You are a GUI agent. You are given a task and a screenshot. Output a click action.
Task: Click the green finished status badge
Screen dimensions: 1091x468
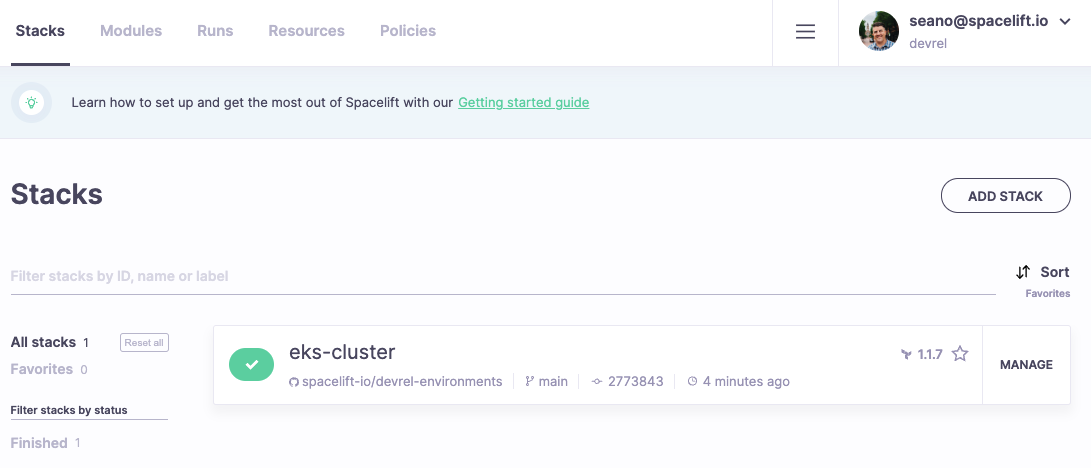pyautogui.click(x=251, y=365)
